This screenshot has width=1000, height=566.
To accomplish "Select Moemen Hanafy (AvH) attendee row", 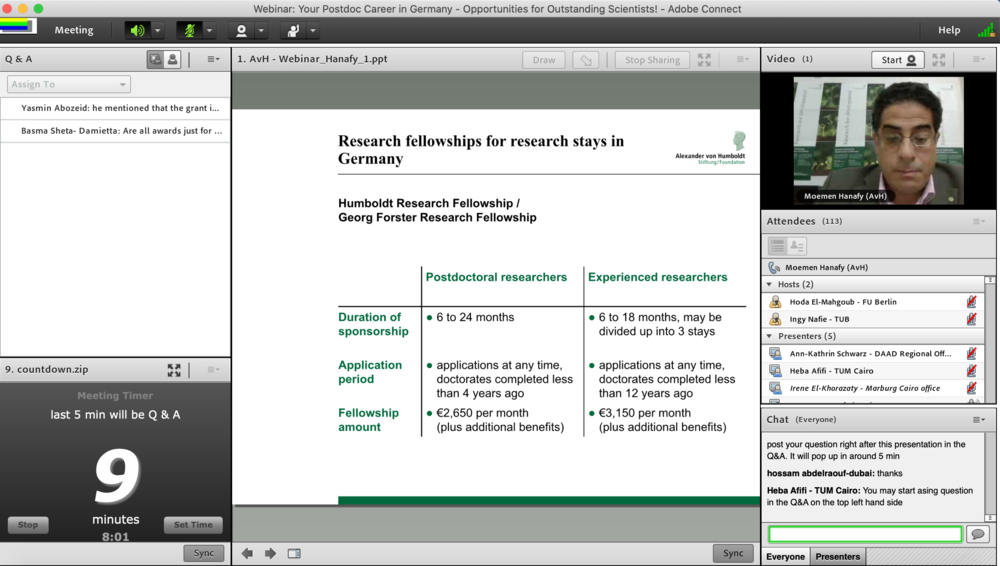I will coord(879,267).
